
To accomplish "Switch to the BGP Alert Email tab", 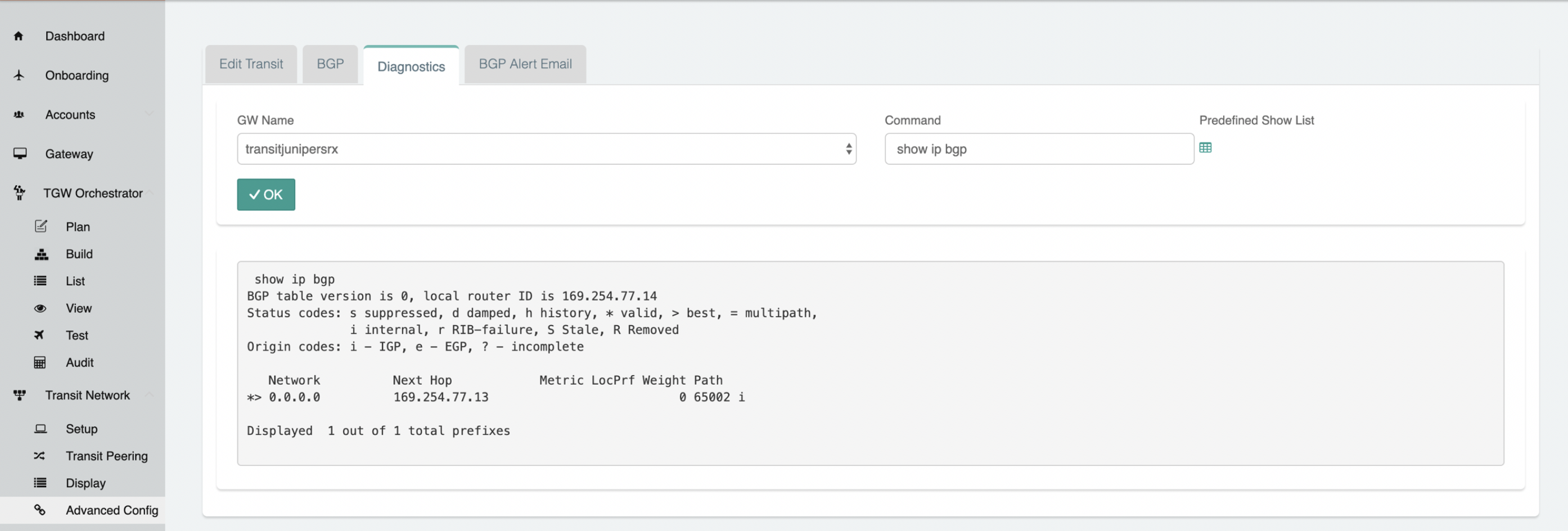I will [525, 64].
